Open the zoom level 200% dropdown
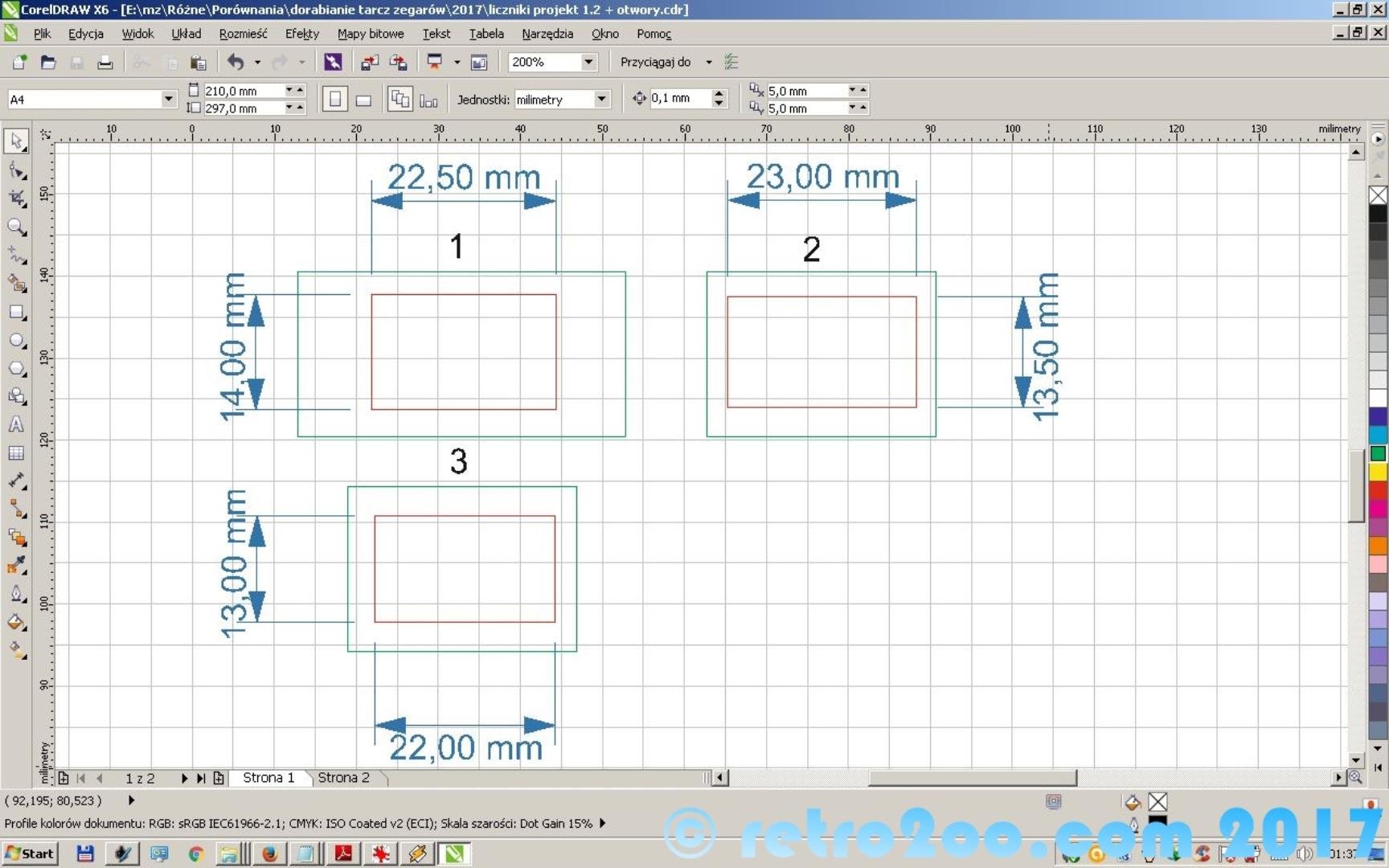 coord(588,62)
